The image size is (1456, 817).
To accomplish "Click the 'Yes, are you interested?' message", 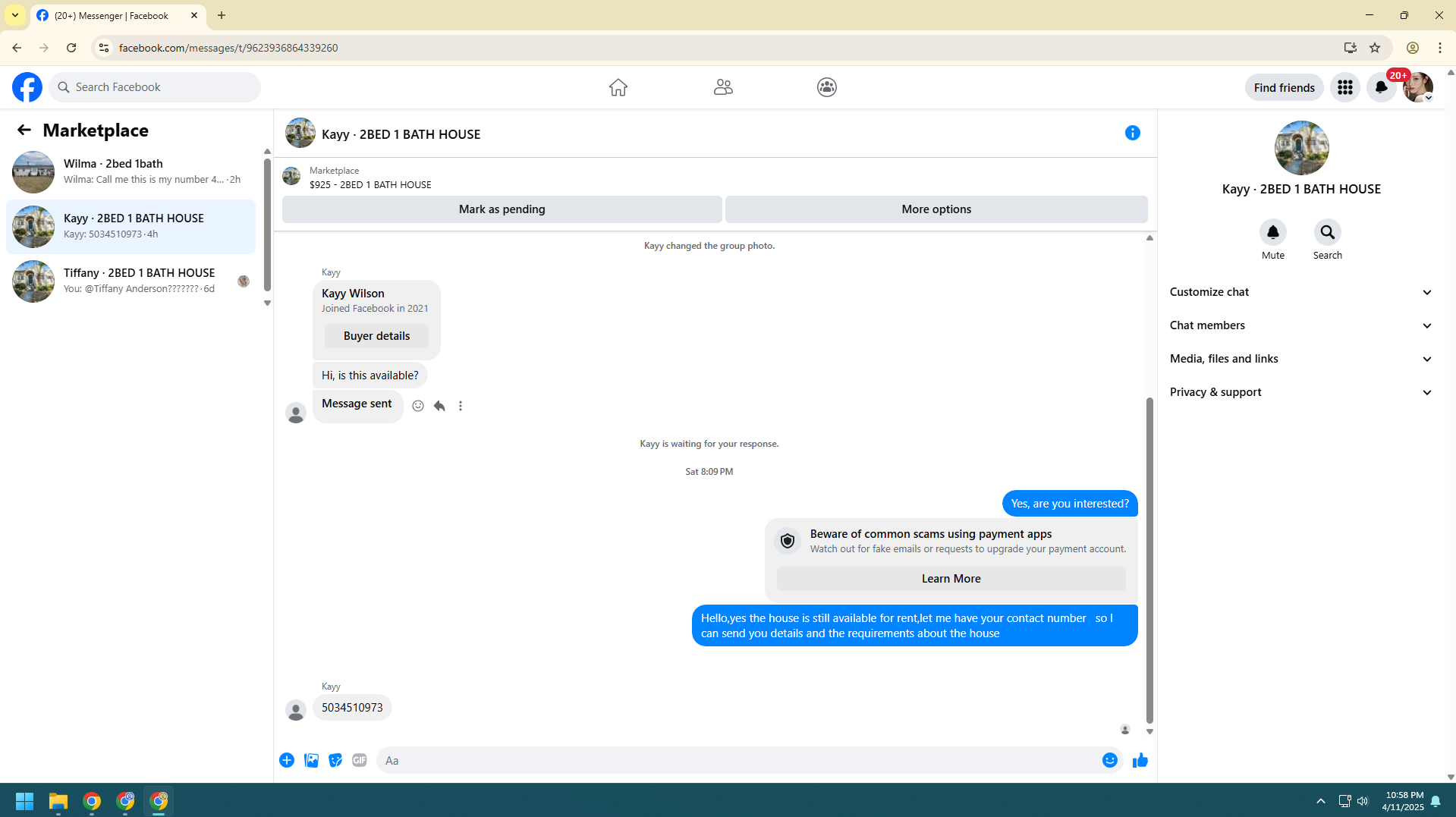I will click(1070, 504).
